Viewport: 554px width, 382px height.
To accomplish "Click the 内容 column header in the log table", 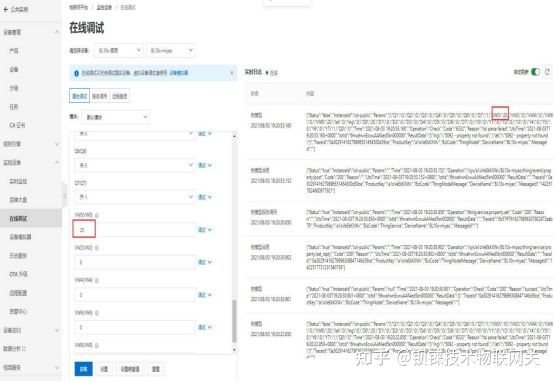I will [x=310, y=94].
